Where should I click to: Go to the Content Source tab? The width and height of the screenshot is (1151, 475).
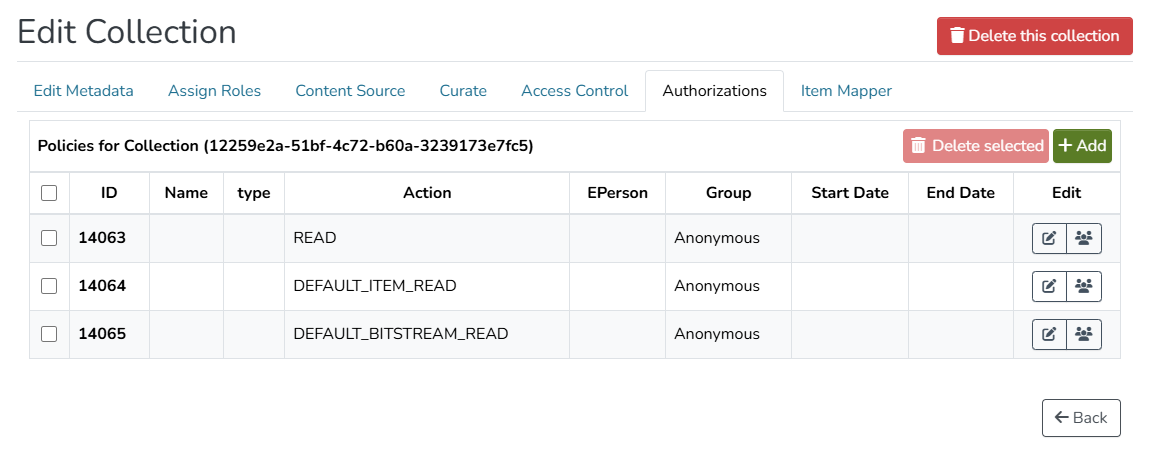350,91
